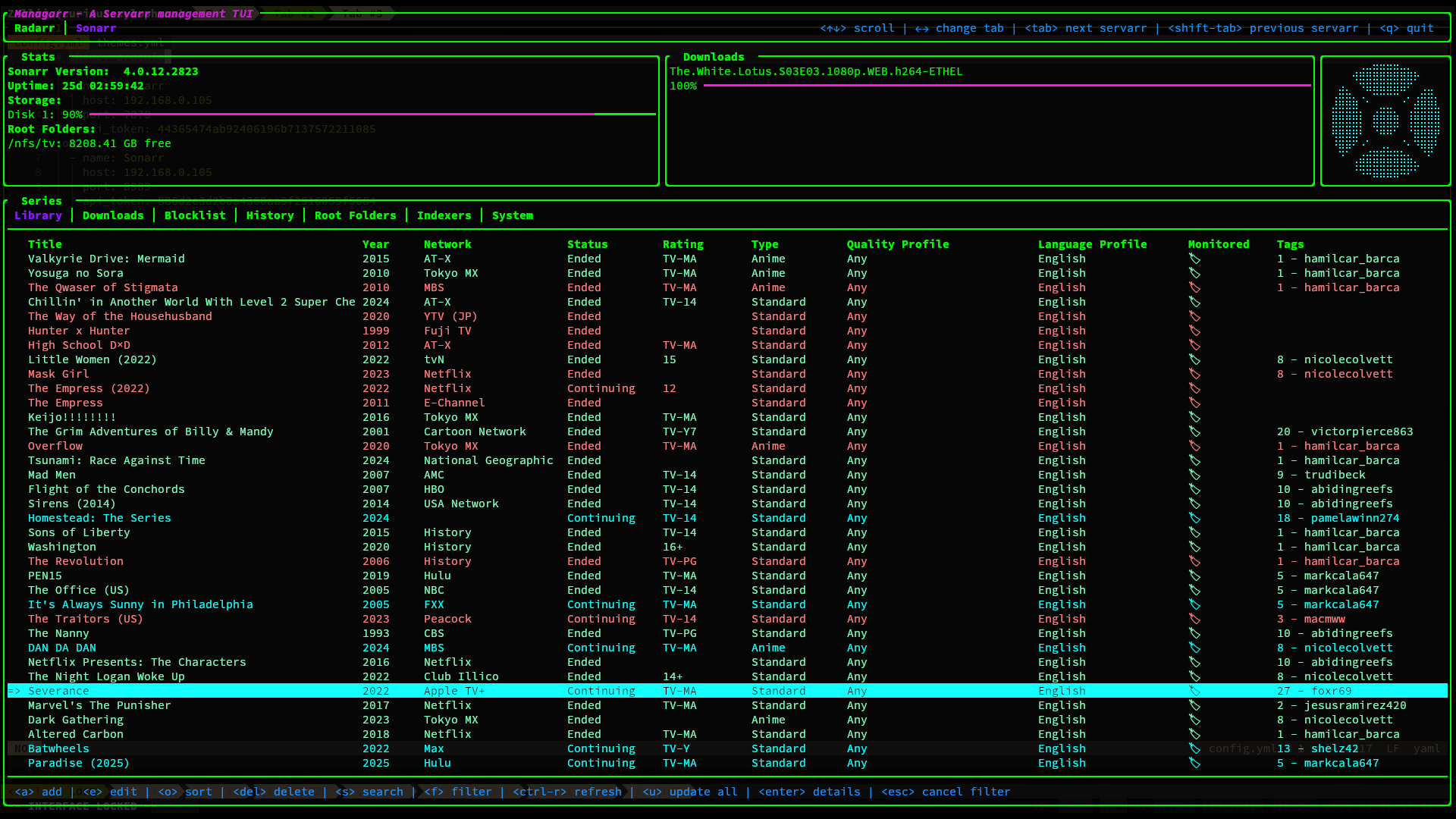Click the monitored bookmark icon for Mad Men

[x=1194, y=475]
